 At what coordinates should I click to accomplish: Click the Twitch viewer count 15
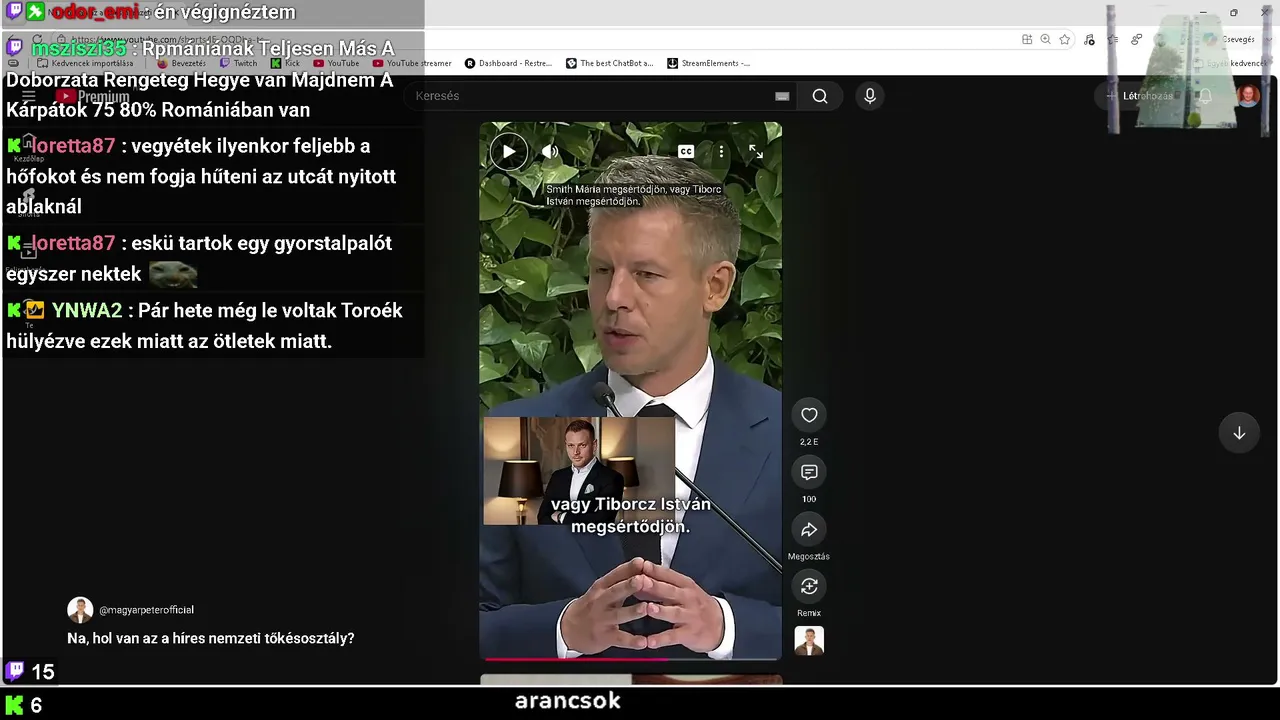[43, 672]
